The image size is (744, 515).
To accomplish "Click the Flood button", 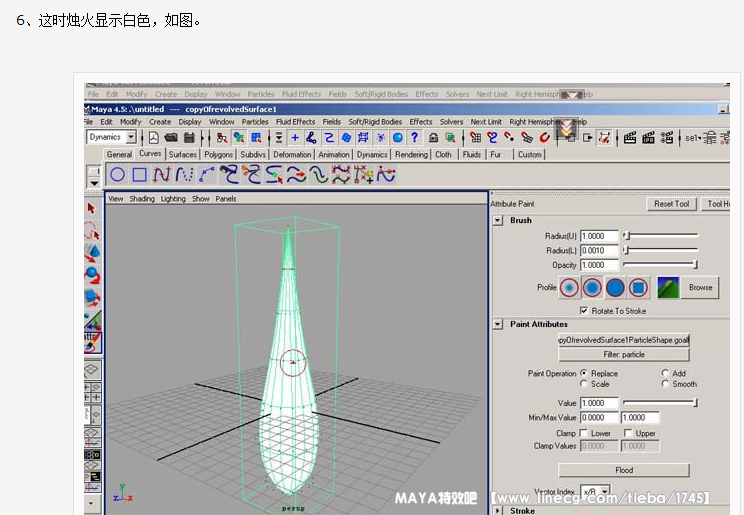I will click(624, 470).
